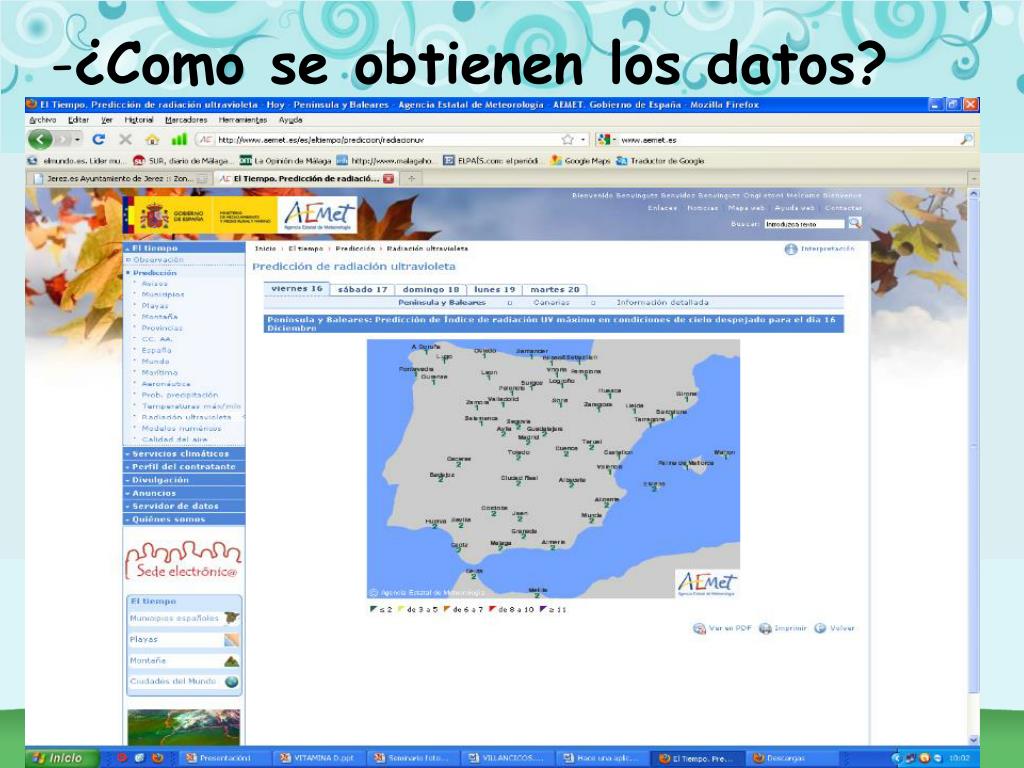Click the Interpretación info icon
Screen dimensions: 1024x768
pyautogui.click(x=791, y=249)
